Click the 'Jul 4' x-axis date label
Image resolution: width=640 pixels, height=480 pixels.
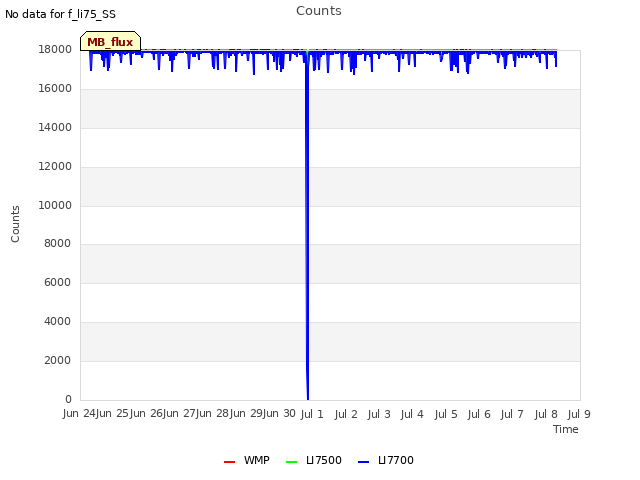coord(412,414)
